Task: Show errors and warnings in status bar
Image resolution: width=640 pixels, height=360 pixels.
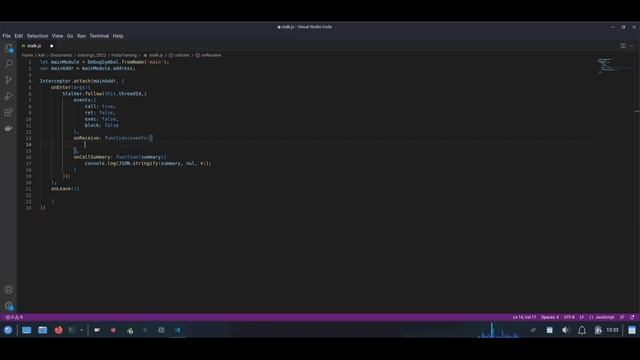Action: [x=14, y=317]
